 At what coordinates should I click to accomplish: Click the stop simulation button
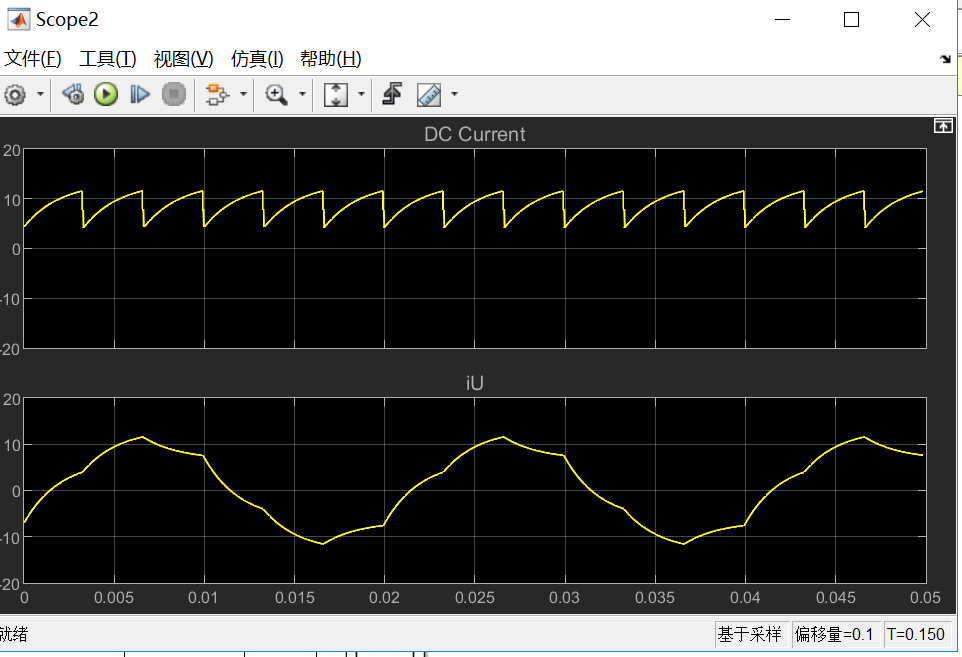pyautogui.click(x=174, y=94)
